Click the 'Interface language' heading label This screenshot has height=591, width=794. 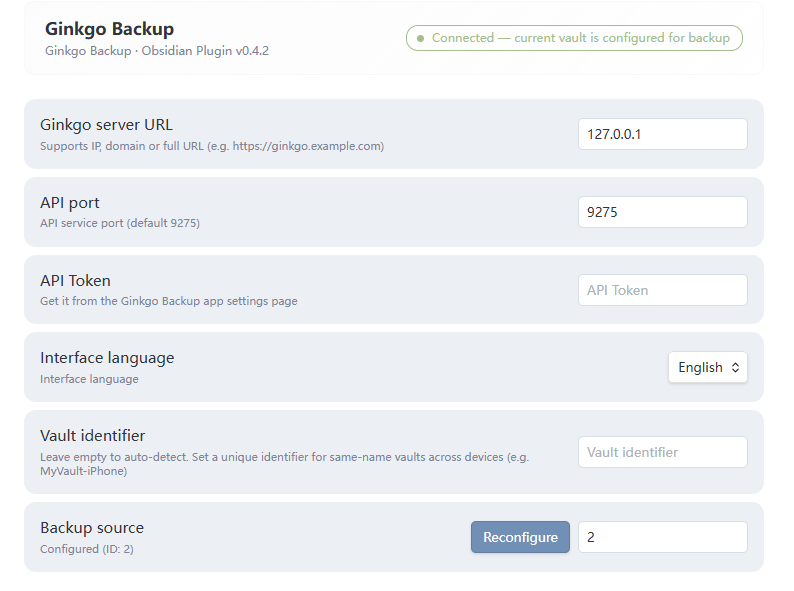point(107,358)
